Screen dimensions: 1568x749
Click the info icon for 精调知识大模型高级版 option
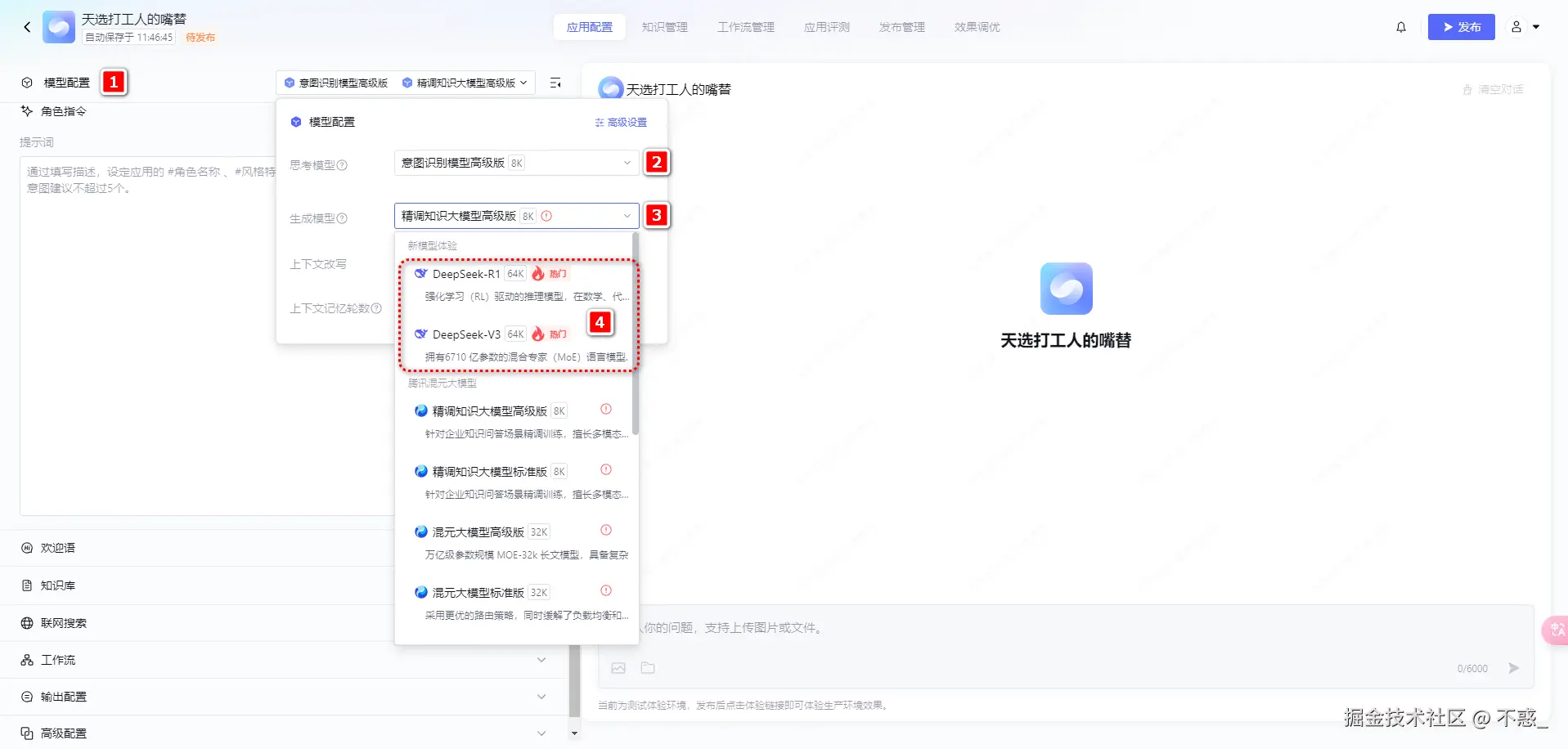[606, 409]
